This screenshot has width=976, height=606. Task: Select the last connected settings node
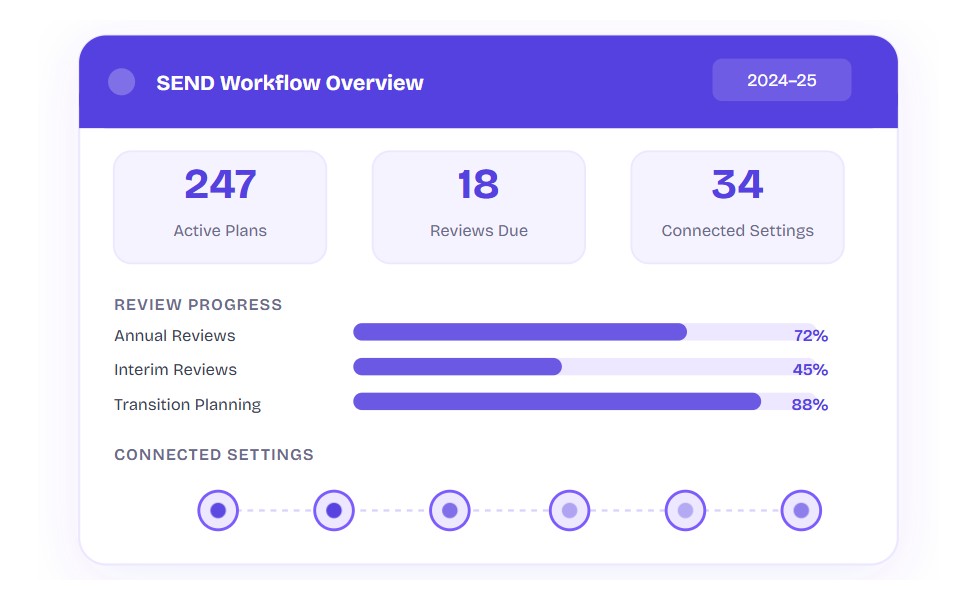tap(801, 510)
